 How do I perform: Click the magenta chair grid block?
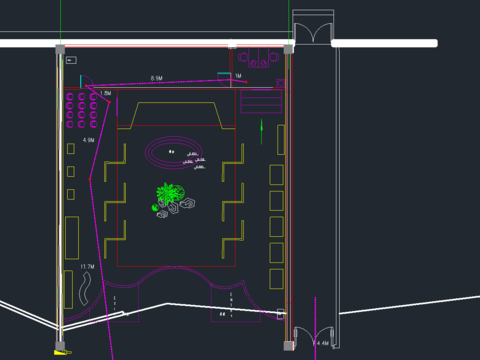click(x=82, y=110)
